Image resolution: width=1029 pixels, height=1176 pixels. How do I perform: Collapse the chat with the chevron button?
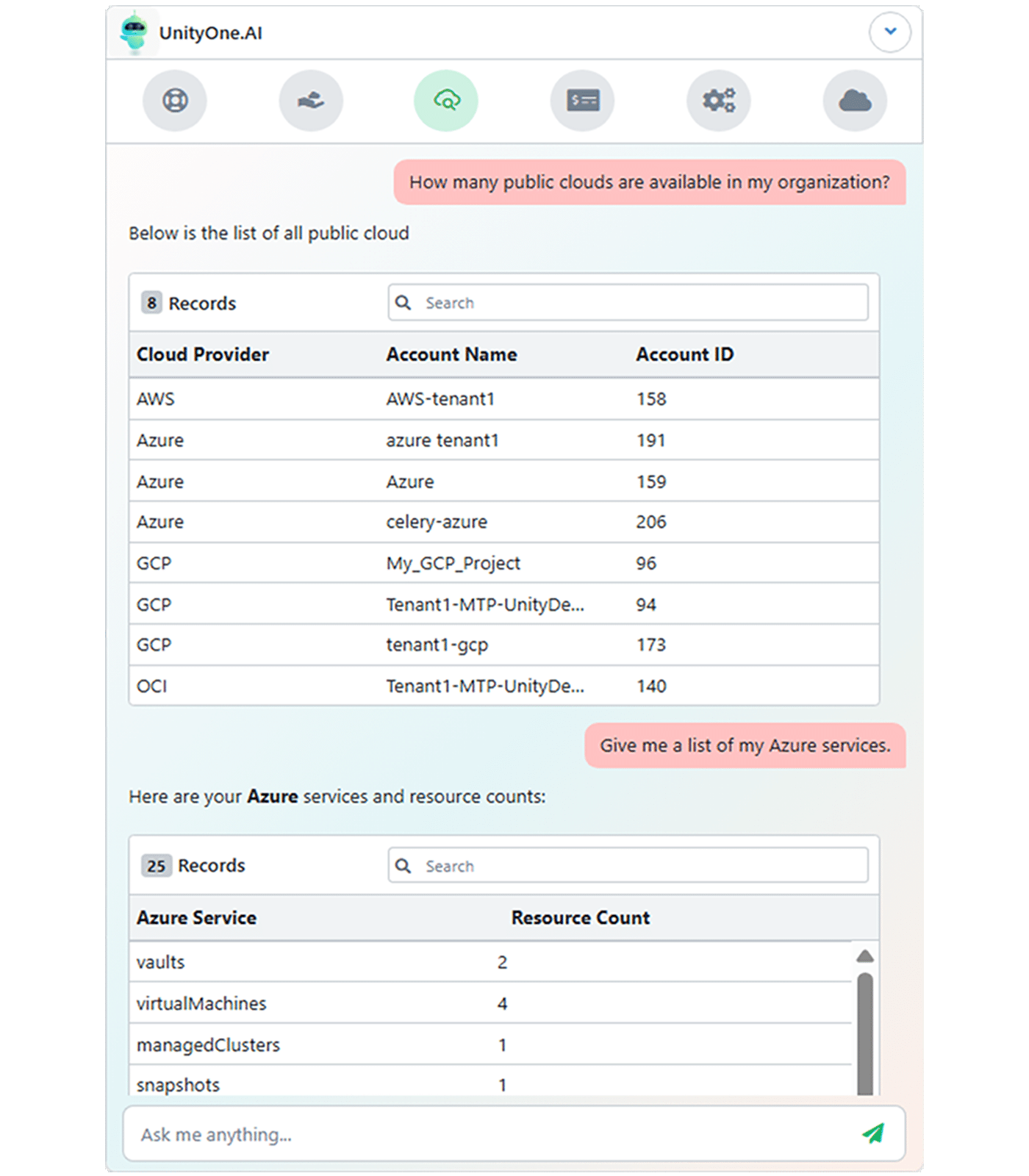click(x=889, y=32)
